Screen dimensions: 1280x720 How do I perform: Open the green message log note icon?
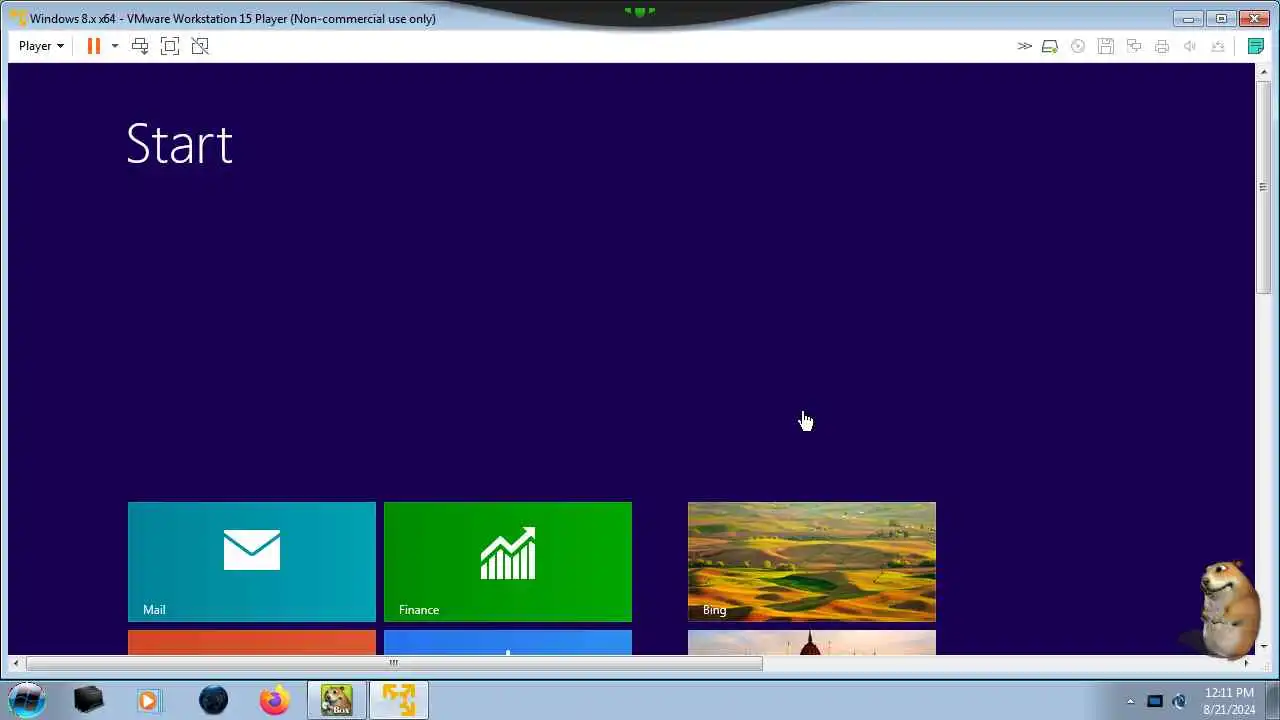click(x=1256, y=46)
